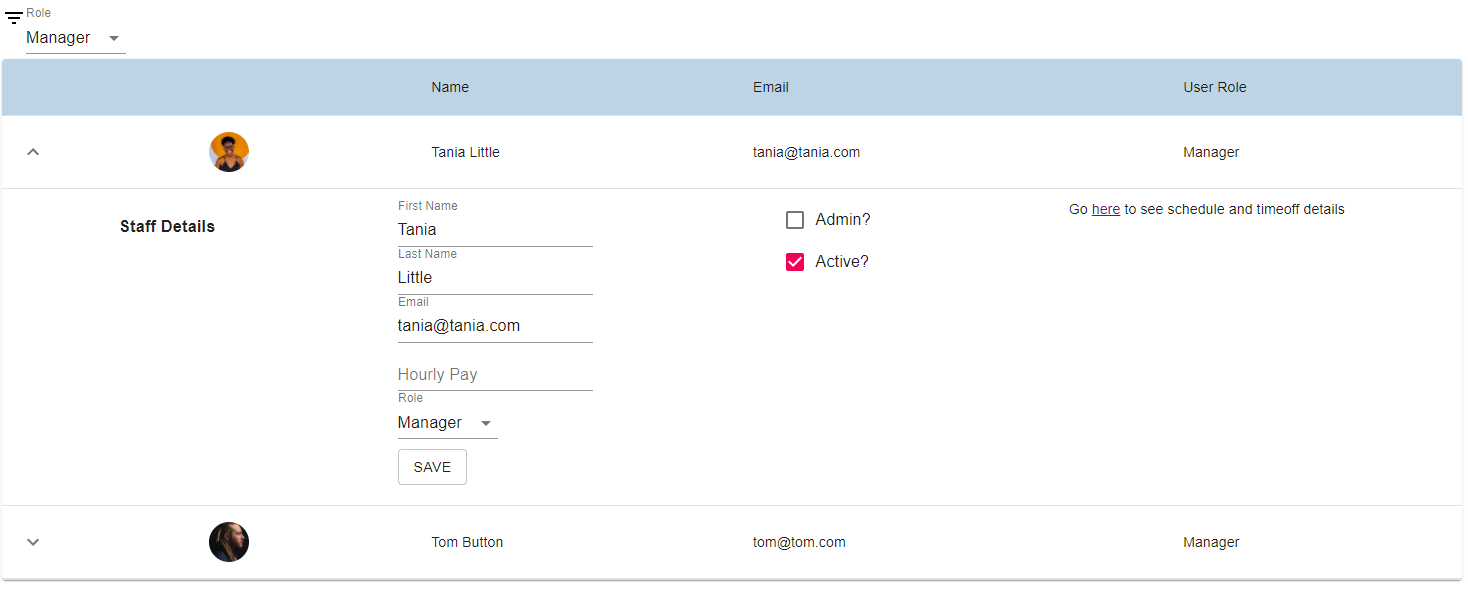Click the filter list icon beside Role
Viewport: 1468px width, 589px height.
point(14,18)
